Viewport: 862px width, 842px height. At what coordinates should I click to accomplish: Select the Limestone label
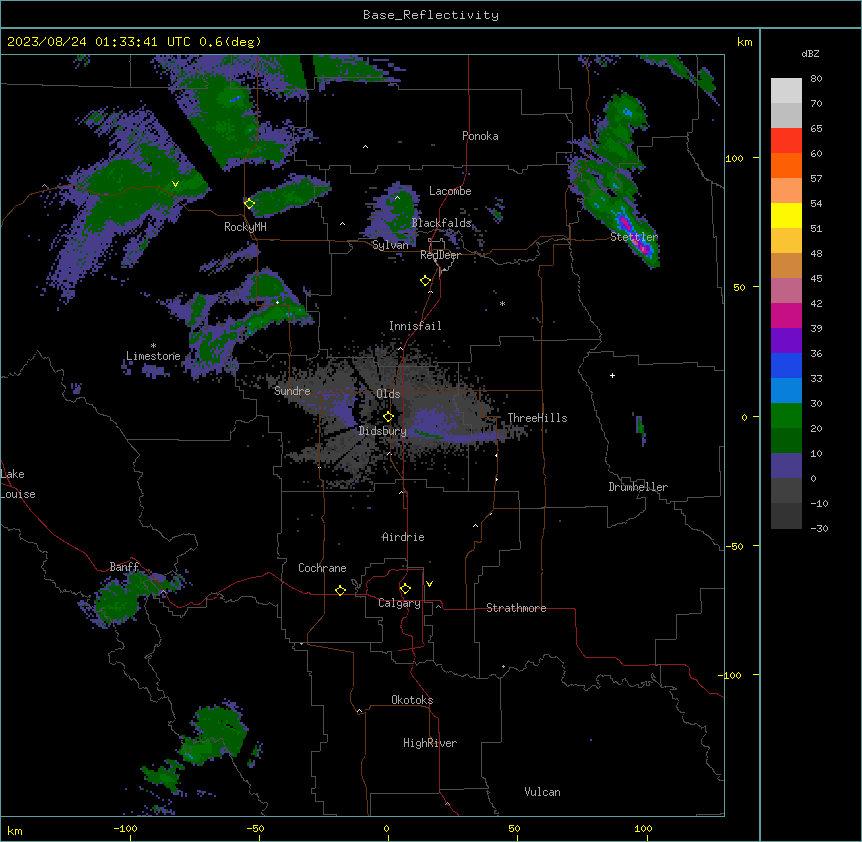pyautogui.click(x=153, y=356)
